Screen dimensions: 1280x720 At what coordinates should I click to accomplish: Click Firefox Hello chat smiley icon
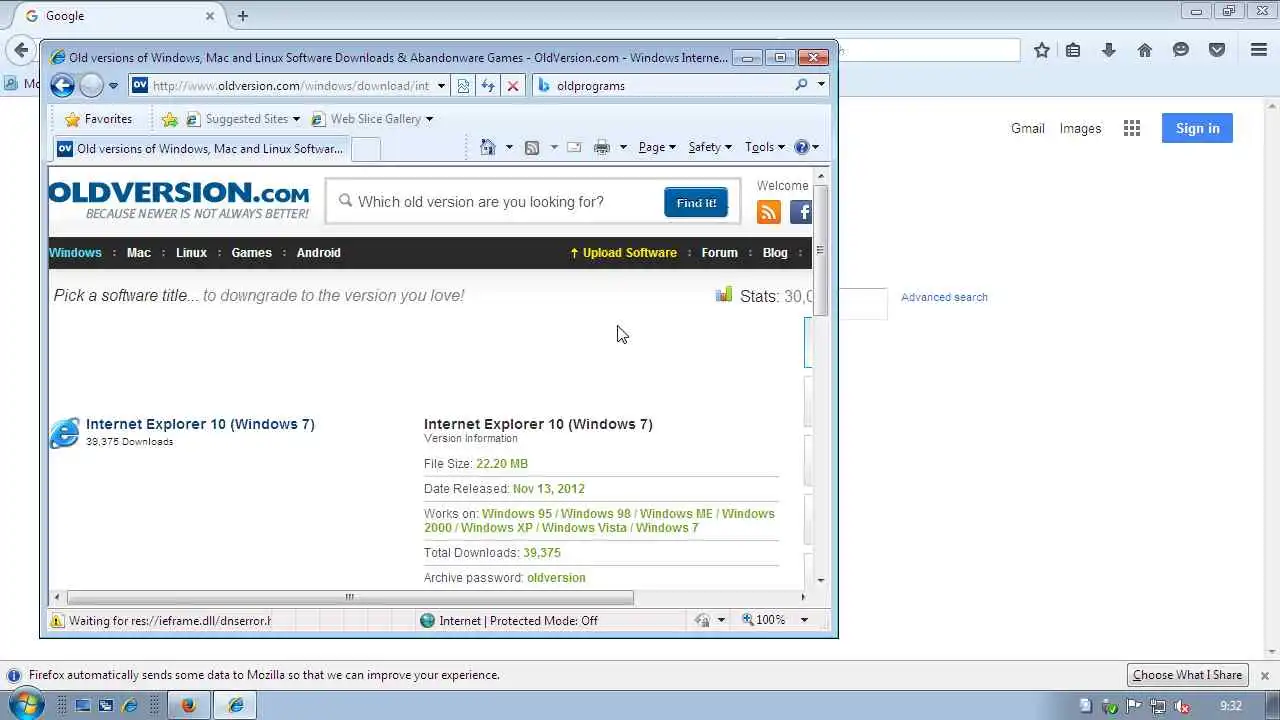coord(1181,50)
